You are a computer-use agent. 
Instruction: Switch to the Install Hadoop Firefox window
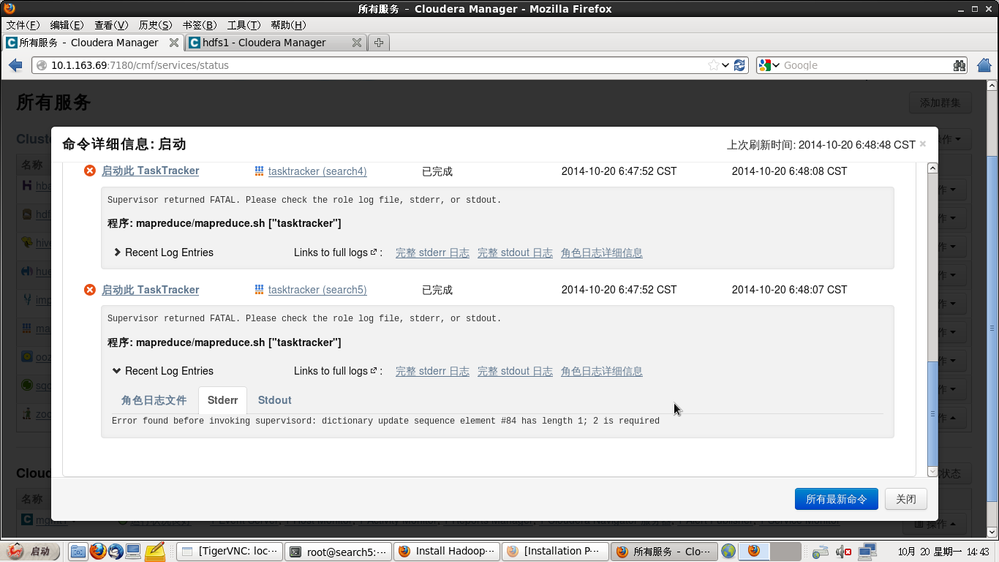click(x=447, y=551)
